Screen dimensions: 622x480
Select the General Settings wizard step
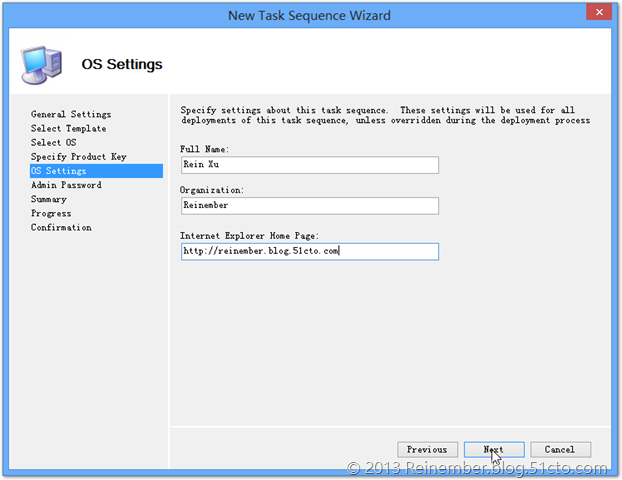coord(71,114)
